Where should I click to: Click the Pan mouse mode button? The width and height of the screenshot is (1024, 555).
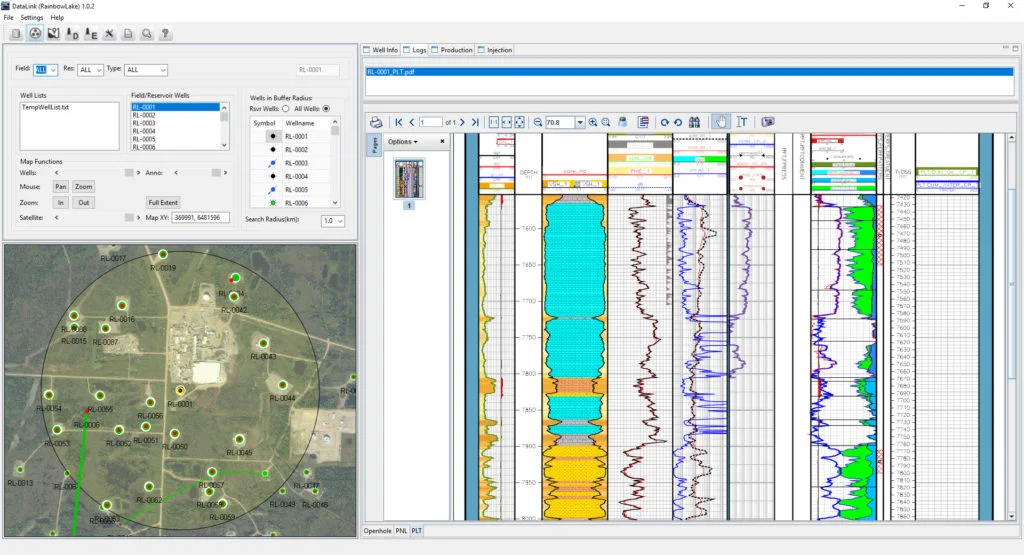point(61,187)
